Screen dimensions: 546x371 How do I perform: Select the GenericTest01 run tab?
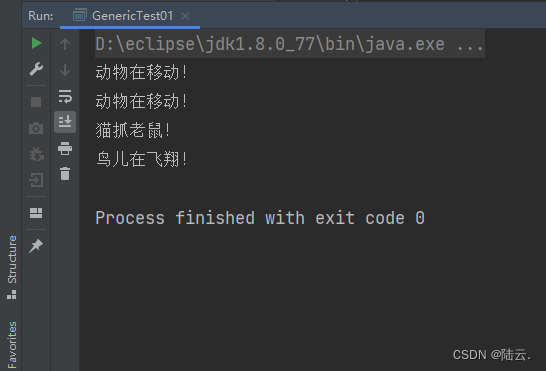coord(123,16)
